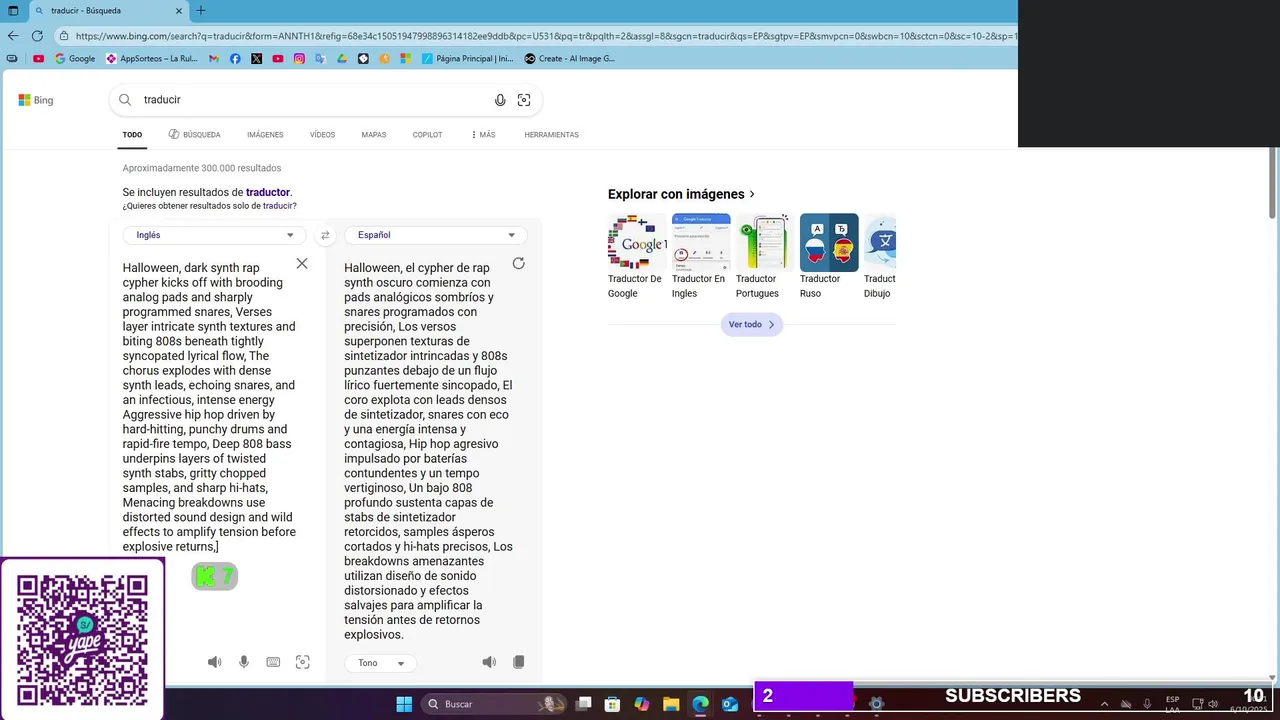Open the Instagram bookmark
Screen dimensions: 1280x720
click(299, 59)
